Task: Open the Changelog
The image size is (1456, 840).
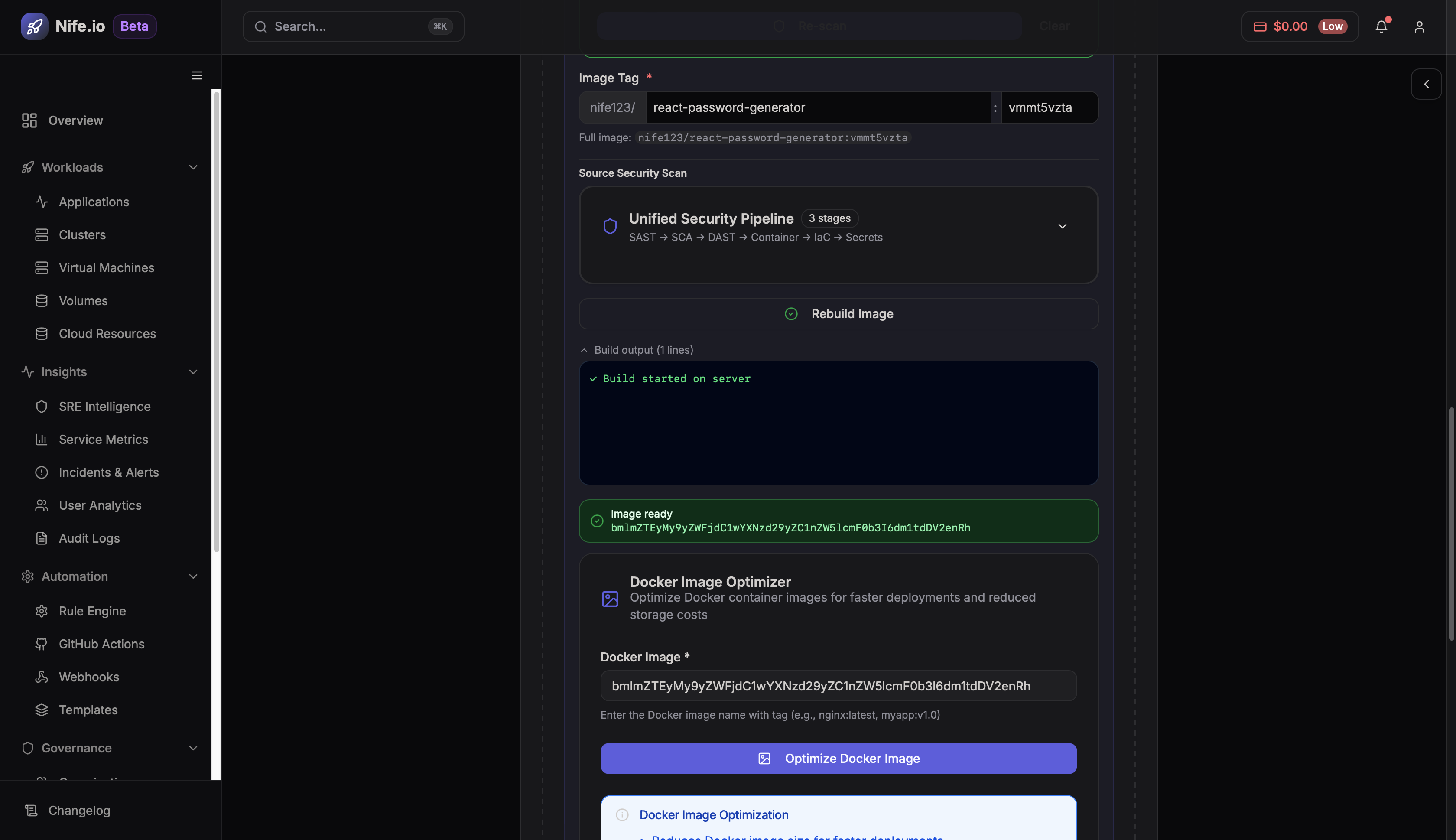Action: tap(80, 810)
